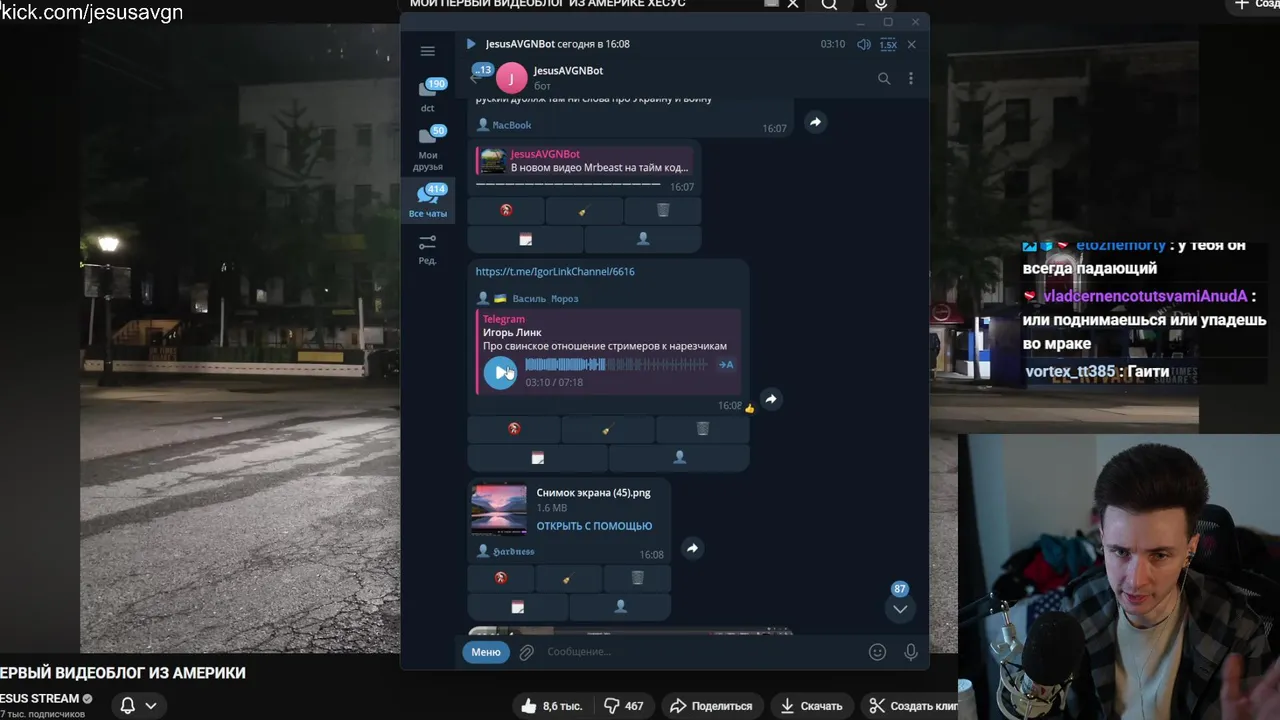Click ban button under Mrbeast message
1280x720 pixels.
506,210
